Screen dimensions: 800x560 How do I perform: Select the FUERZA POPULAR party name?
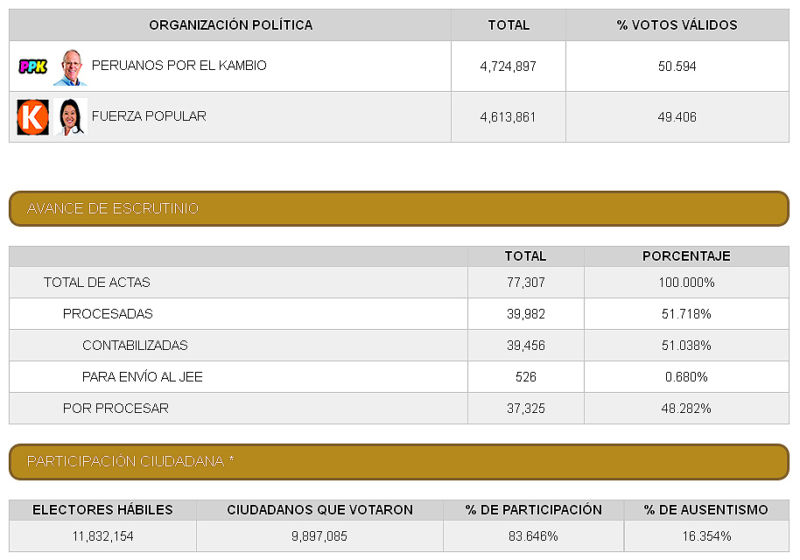(149, 116)
